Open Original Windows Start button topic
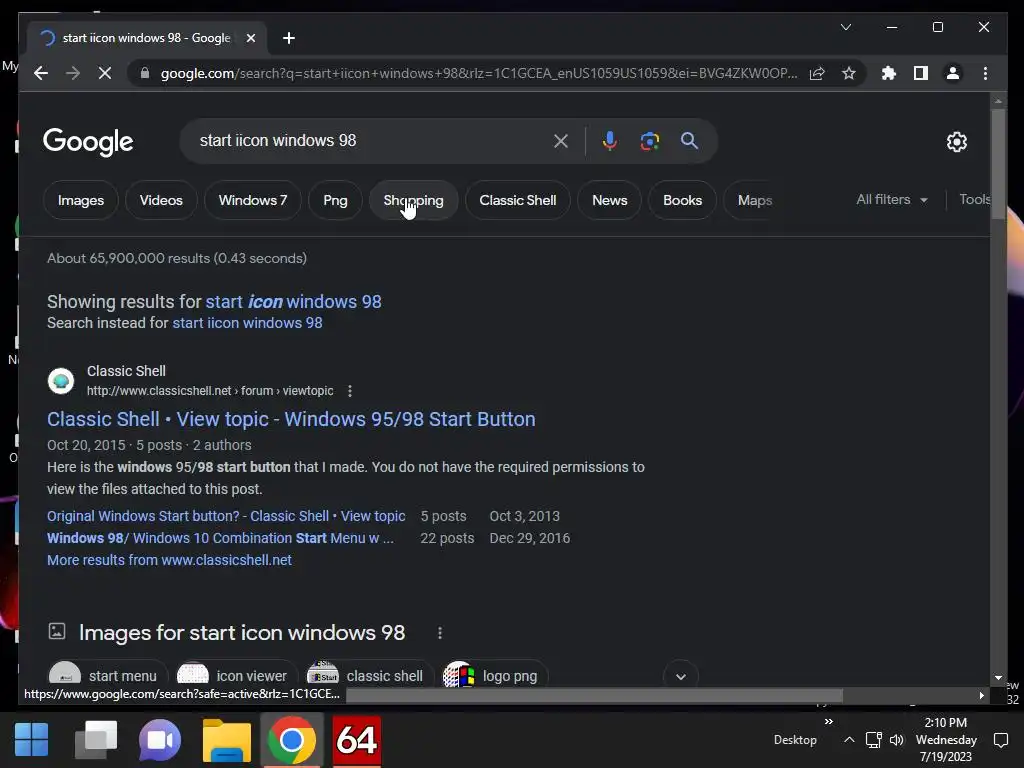 [226, 516]
